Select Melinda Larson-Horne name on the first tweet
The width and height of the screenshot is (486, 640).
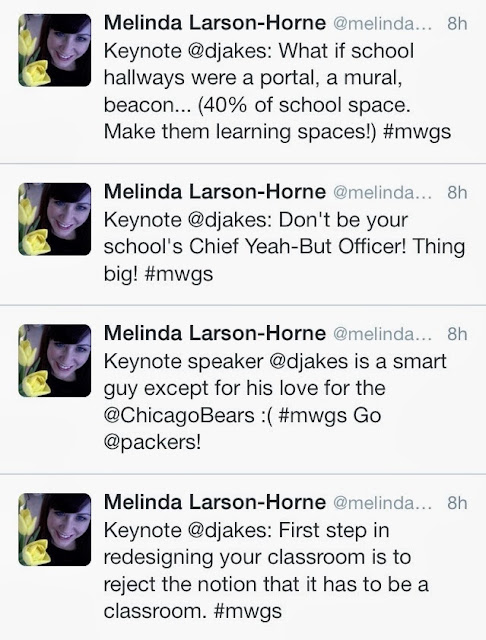click(215, 23)
